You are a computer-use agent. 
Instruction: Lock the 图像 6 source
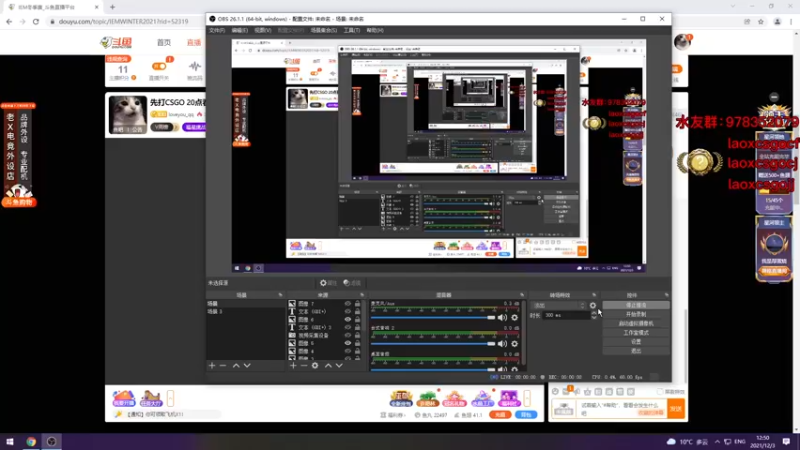click(357, 319)
